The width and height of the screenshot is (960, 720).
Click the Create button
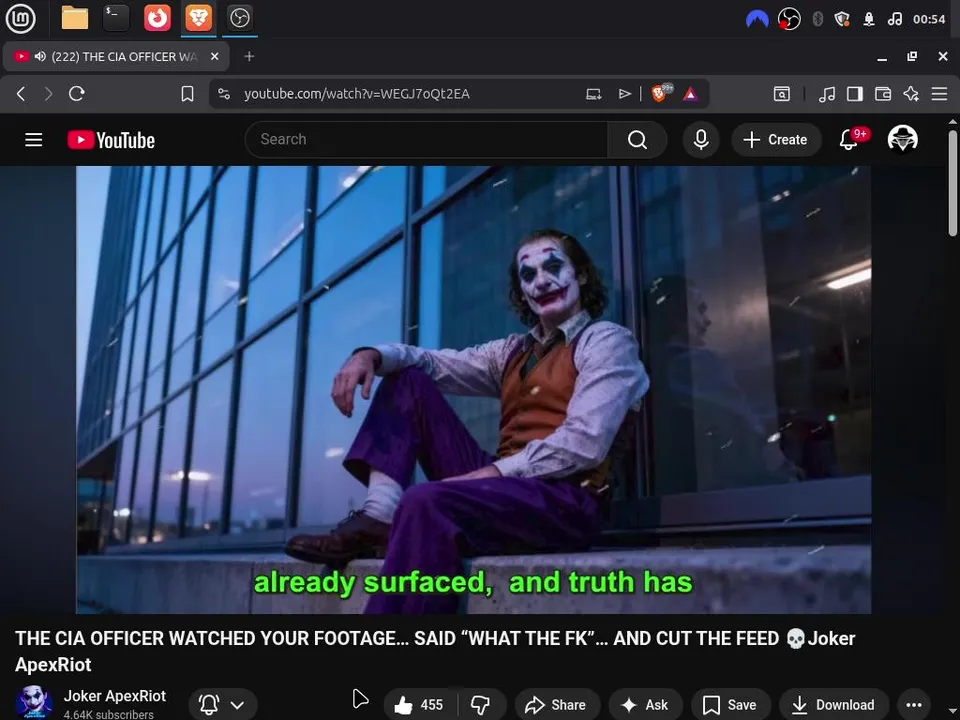[776, 140]
